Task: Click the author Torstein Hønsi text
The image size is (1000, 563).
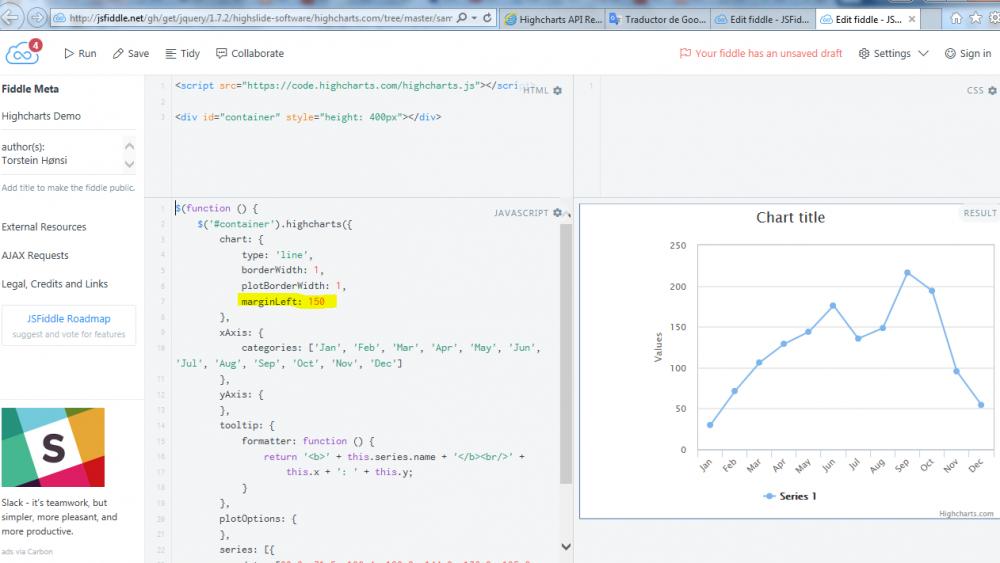Action: point(34,161)
